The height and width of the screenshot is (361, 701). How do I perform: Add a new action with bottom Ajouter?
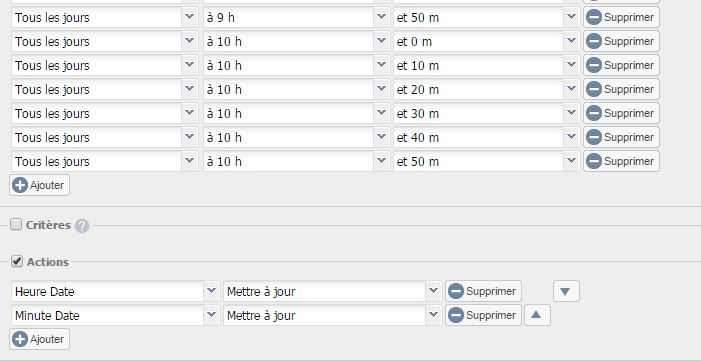click(39, 339)
